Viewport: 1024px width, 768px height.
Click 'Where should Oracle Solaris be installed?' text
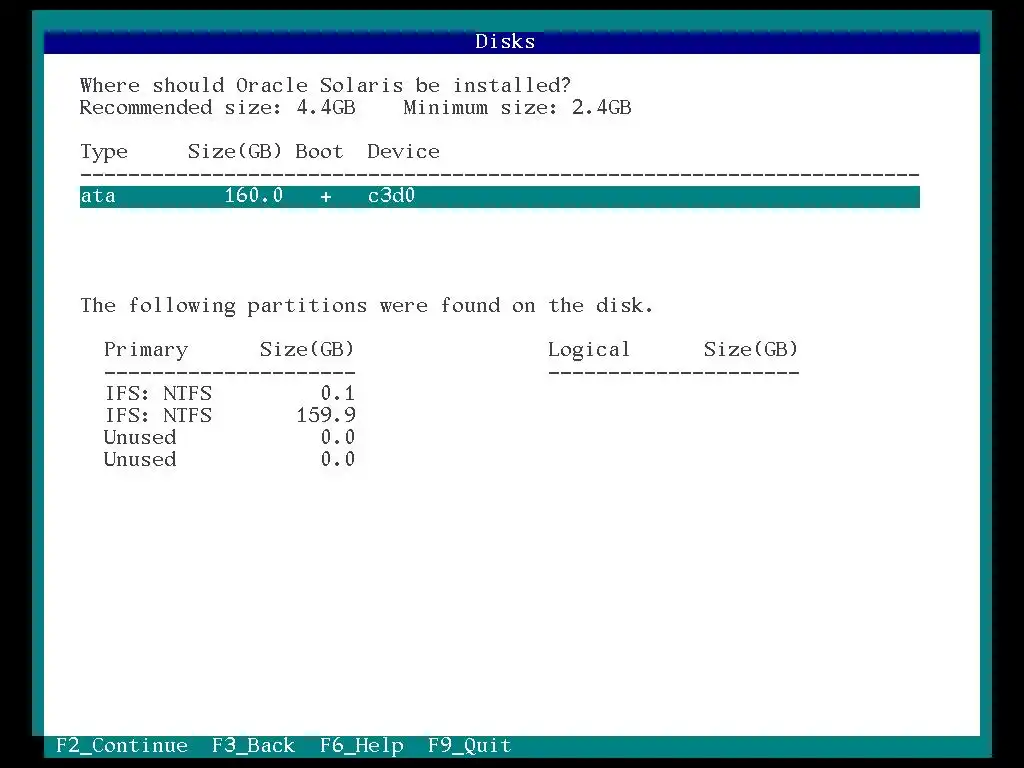click(x=325, y=86)
